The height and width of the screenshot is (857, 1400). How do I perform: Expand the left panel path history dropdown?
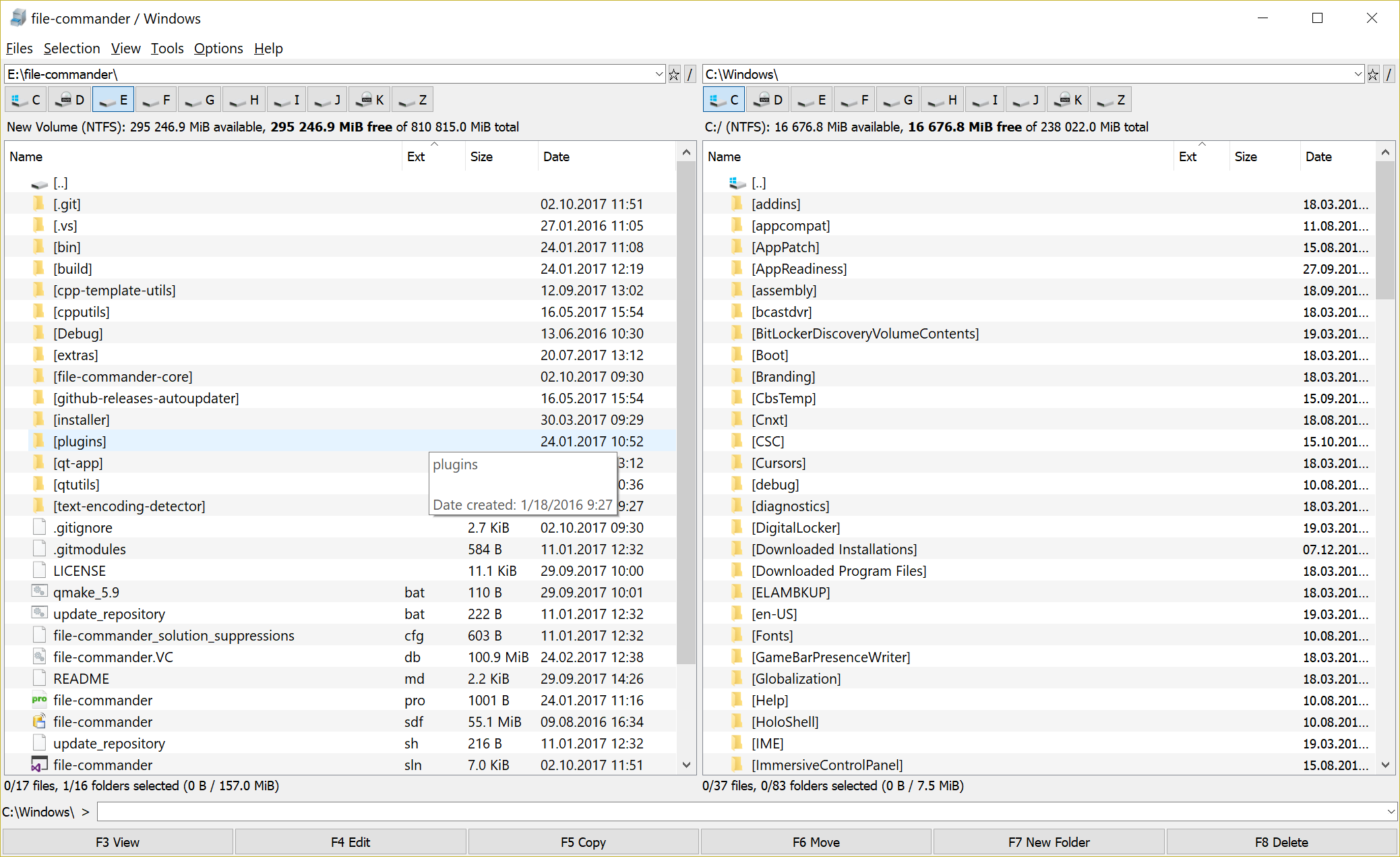[659, 75]
